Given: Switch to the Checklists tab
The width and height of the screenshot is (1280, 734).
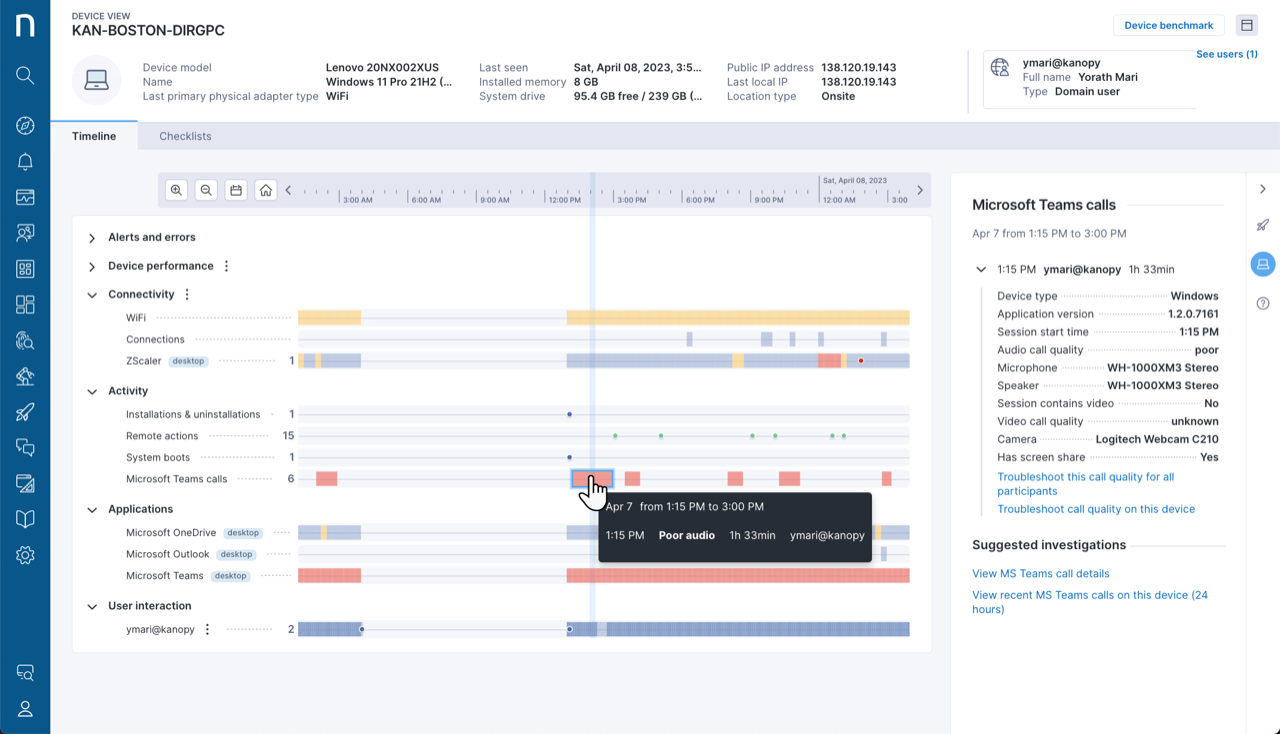Looking at the screenshot, I should coord(185,136).
